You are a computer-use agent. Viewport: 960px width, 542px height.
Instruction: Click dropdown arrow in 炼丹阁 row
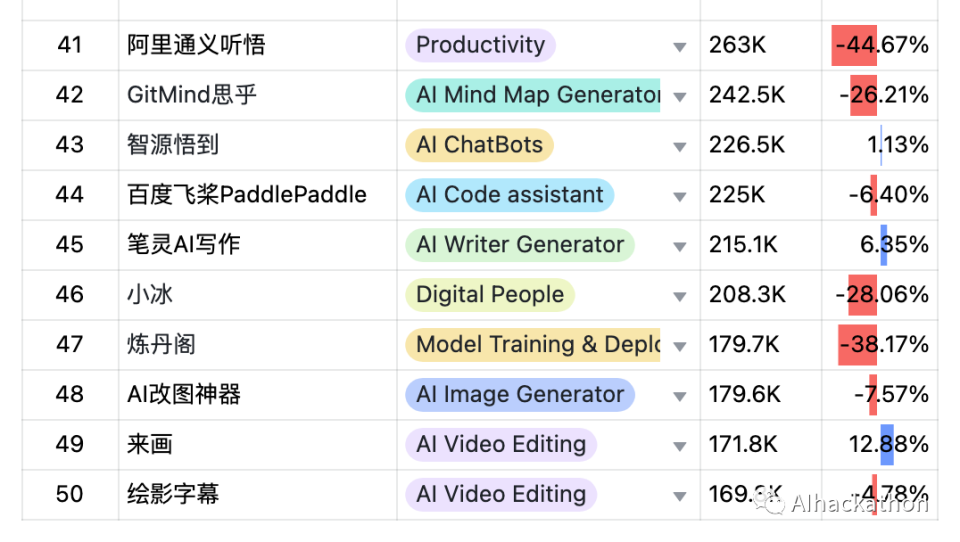[680, 347]
